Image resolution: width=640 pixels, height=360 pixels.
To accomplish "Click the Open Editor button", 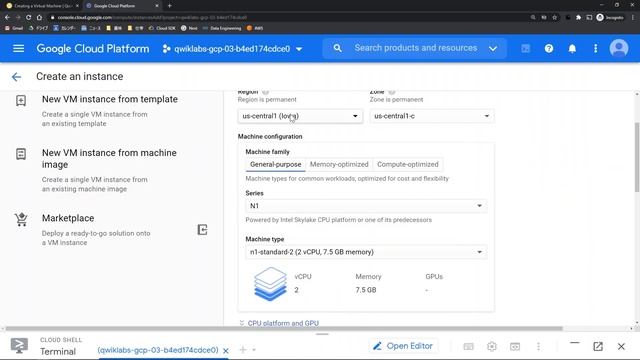I will (x=403, y=346).
